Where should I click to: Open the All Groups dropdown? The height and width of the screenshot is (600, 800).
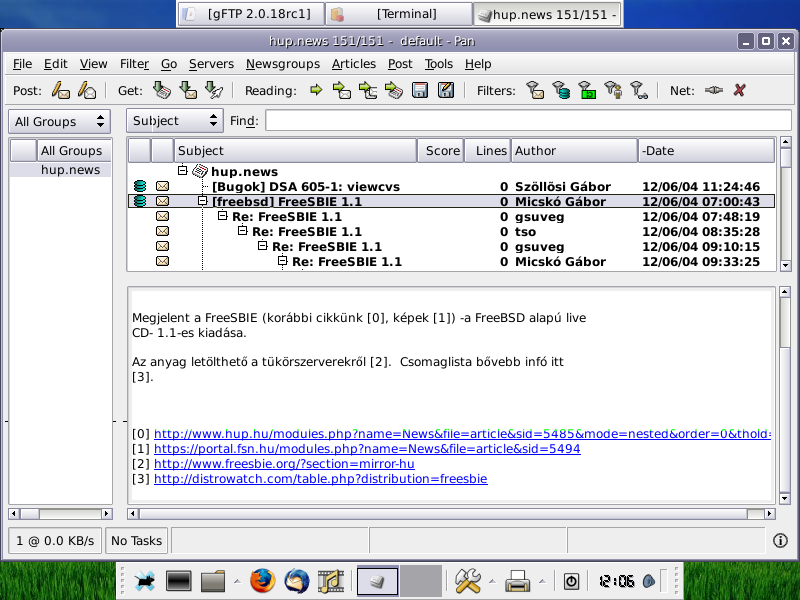[x=59, y=121]
